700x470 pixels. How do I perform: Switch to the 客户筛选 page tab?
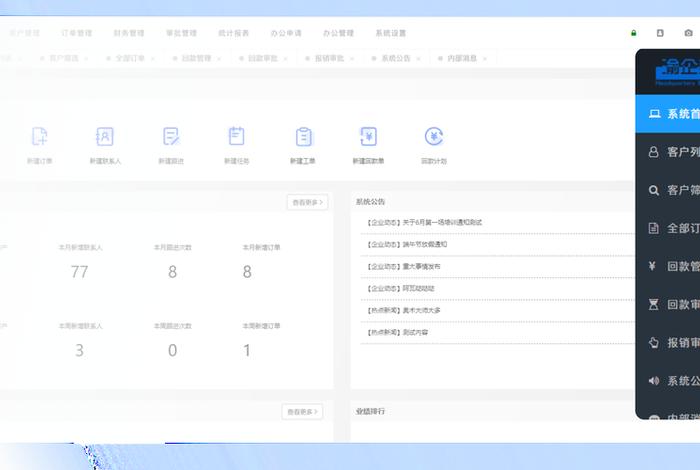(63, 58)
